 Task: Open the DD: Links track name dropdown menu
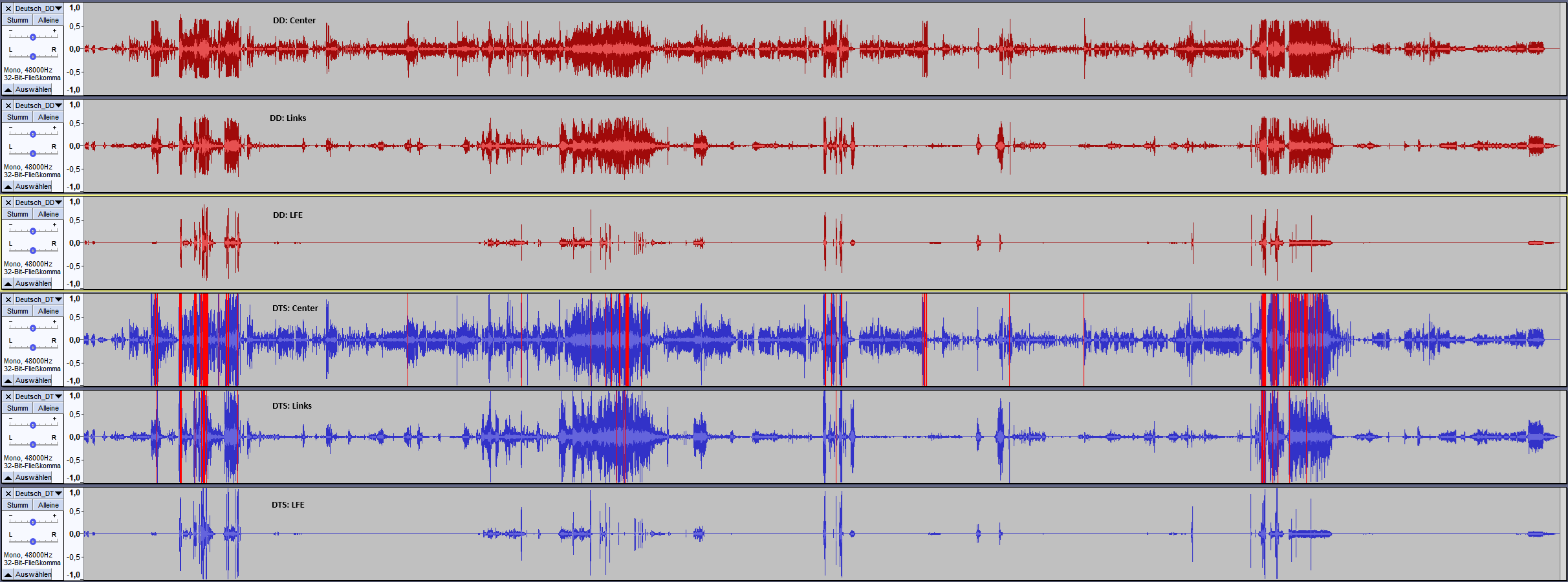coord(39,106)
